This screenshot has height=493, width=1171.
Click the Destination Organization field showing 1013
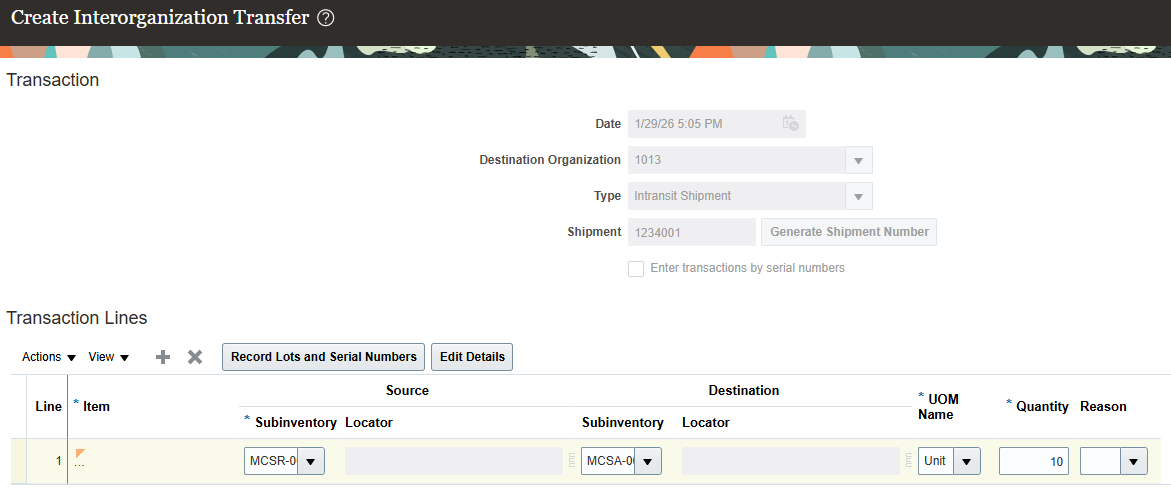[x=736, y=160]
